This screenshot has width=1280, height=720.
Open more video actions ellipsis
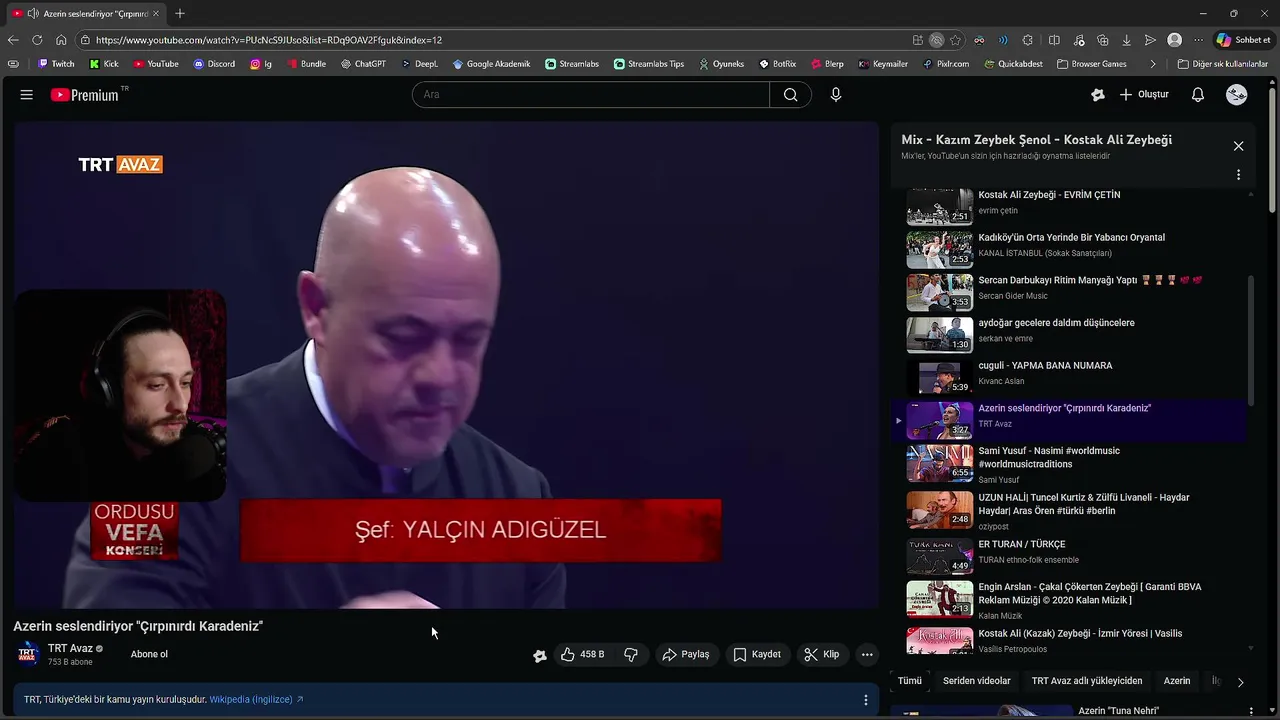(867, 655)
